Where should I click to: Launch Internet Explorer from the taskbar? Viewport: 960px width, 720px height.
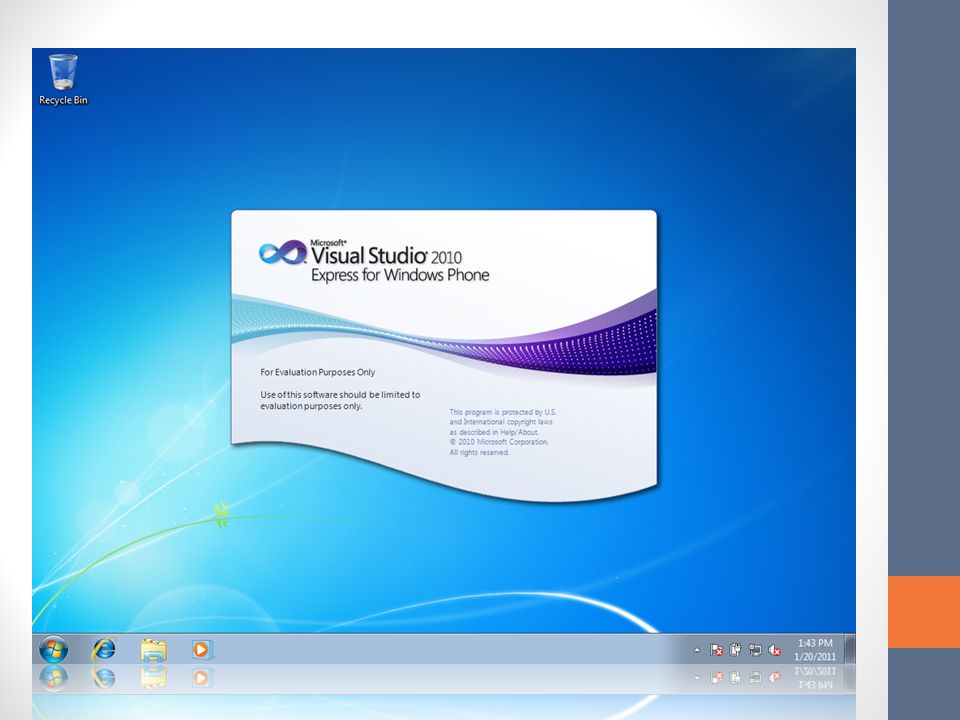tap(103, 649)
